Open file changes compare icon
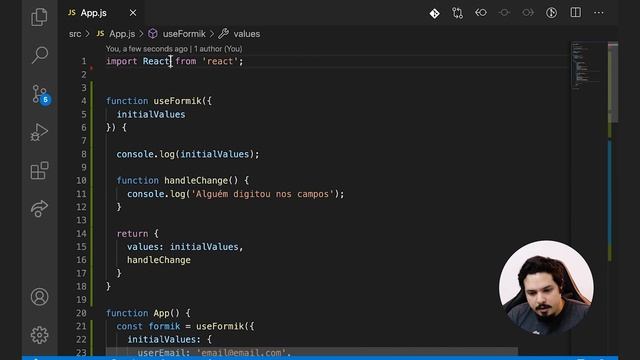Viewport: 640px width, 360px height. (458, 13)
